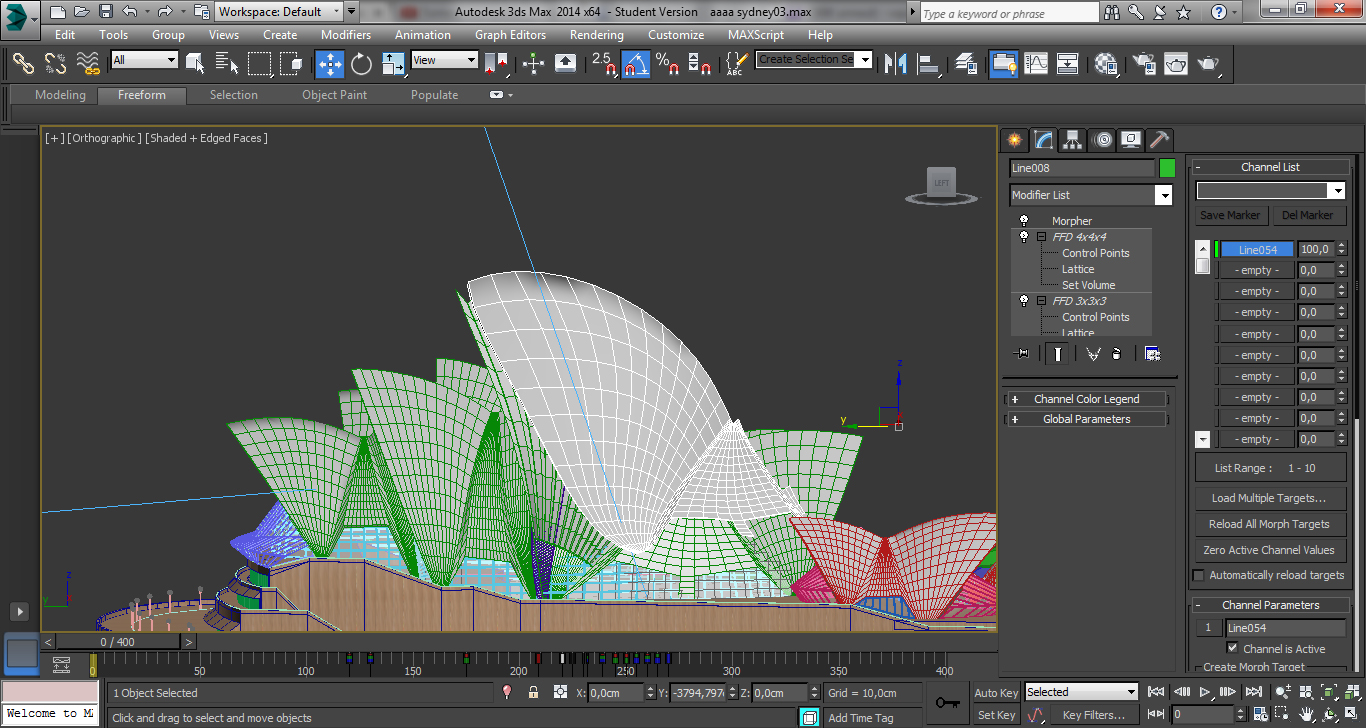Open the Graph Editors menu

510,34
